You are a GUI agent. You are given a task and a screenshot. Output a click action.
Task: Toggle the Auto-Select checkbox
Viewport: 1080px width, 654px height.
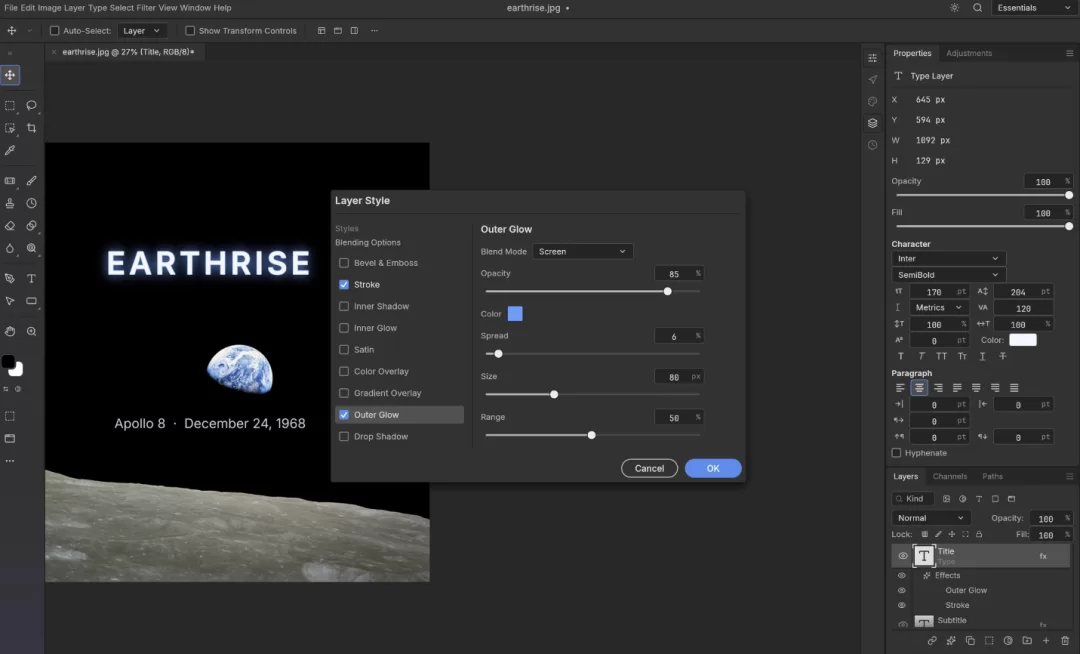click(x=54, y=30)
